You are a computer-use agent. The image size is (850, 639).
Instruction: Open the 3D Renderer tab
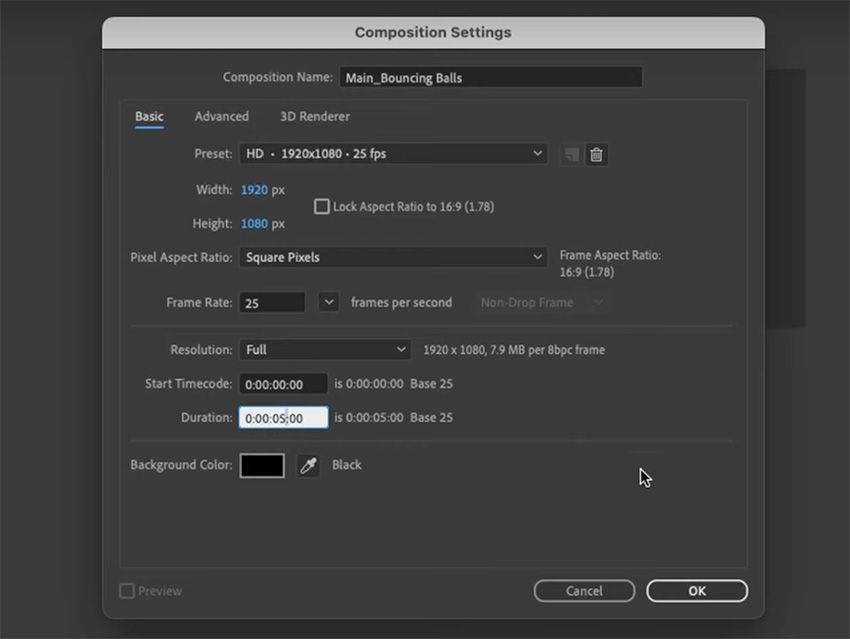pos(314,116)
